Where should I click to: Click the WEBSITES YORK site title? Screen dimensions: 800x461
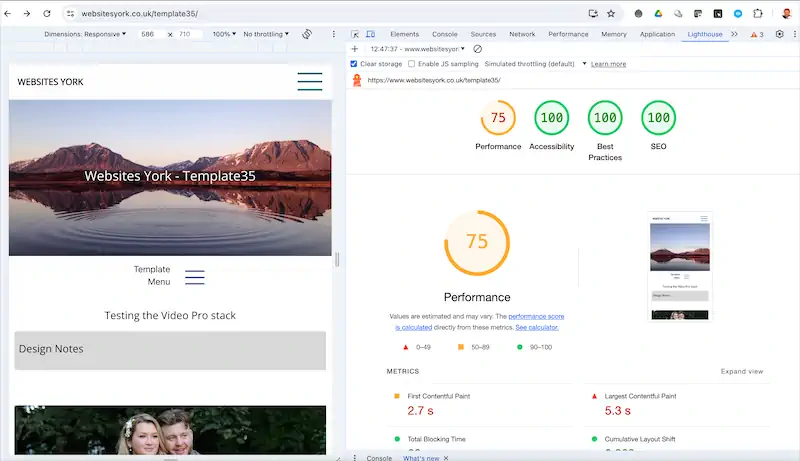[x=50, y=82]
